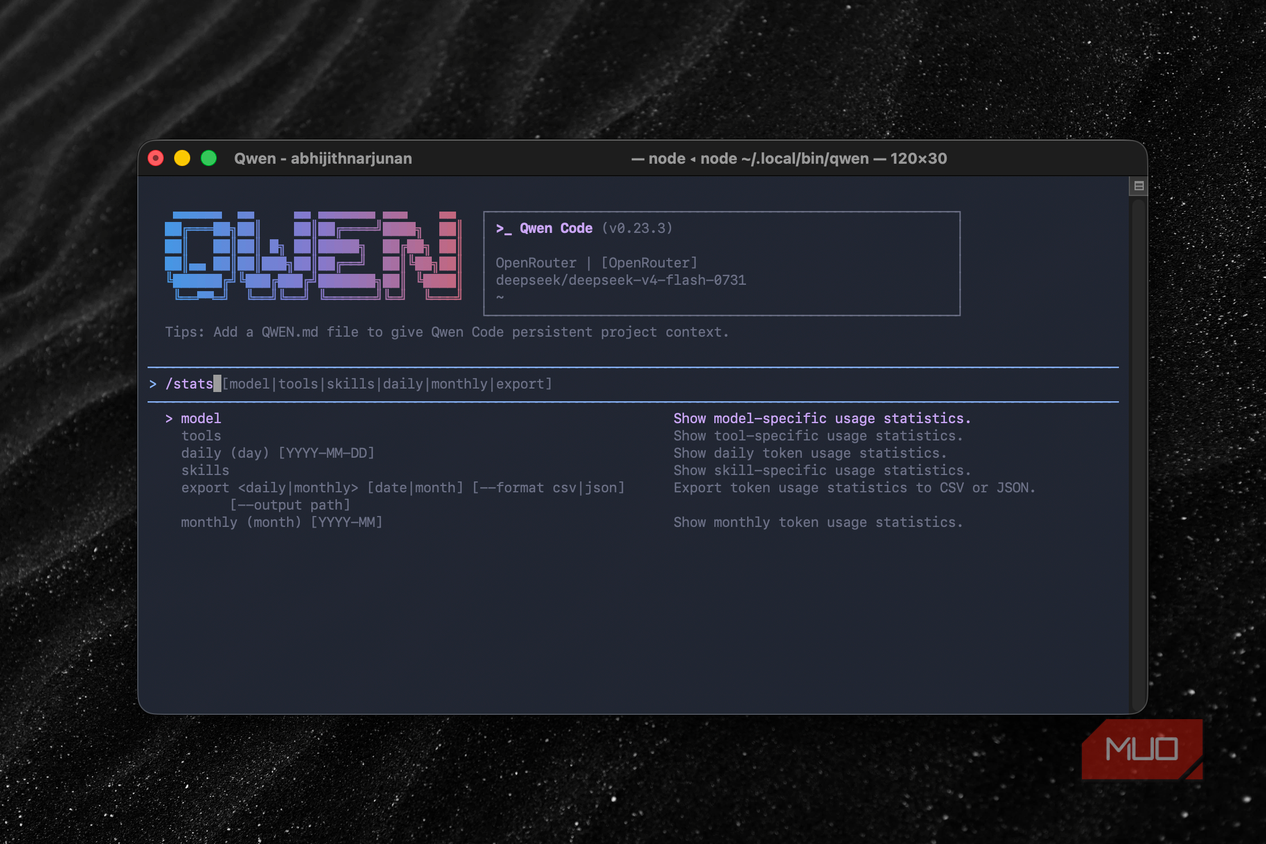Viewport: 1266px width, 844px height.
Task: Minimize the terminal with the yellow button
Action: pos(182,158)
